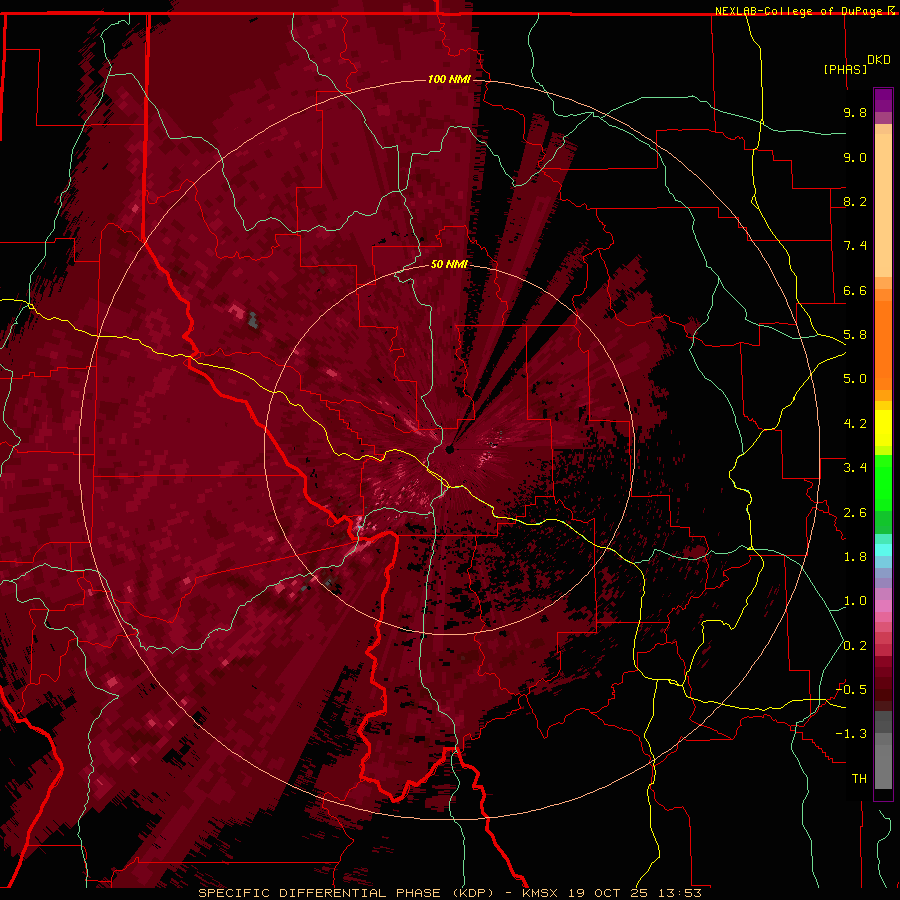Select the 50 NMI range ring label

tap(449, 264)
